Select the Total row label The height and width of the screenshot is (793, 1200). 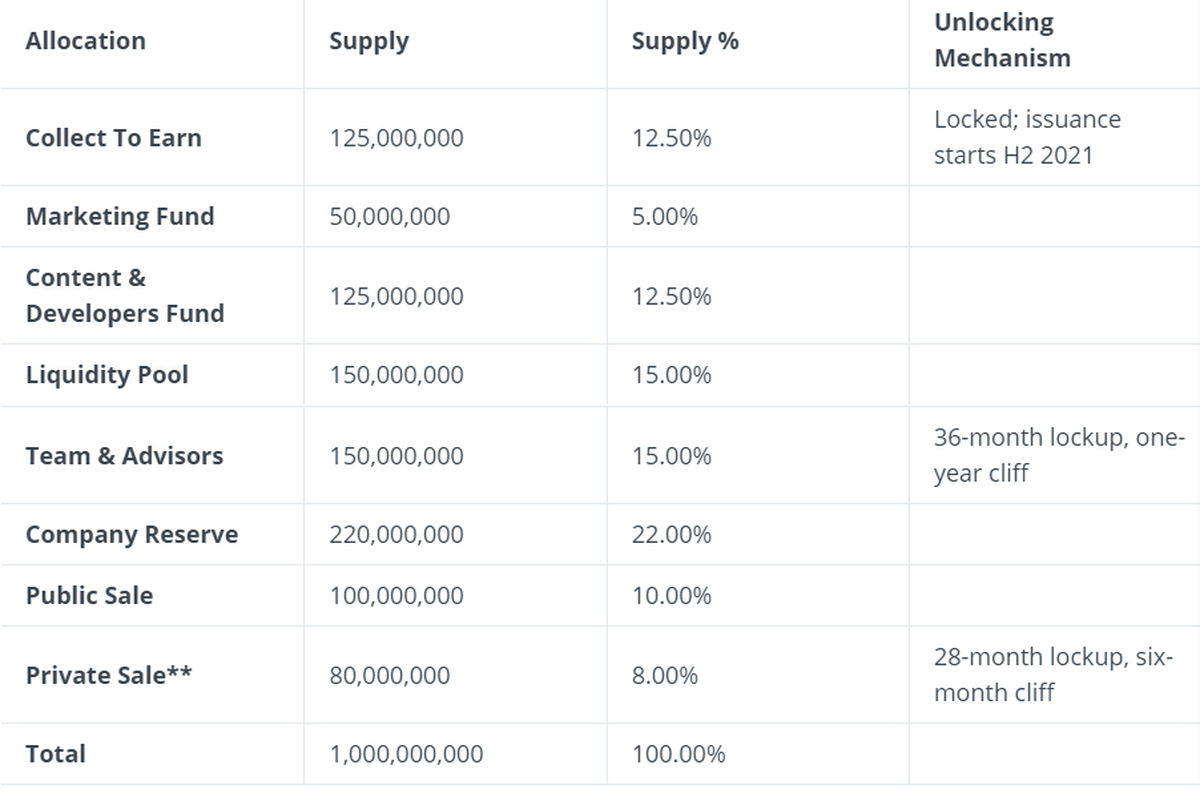point(56,754)
